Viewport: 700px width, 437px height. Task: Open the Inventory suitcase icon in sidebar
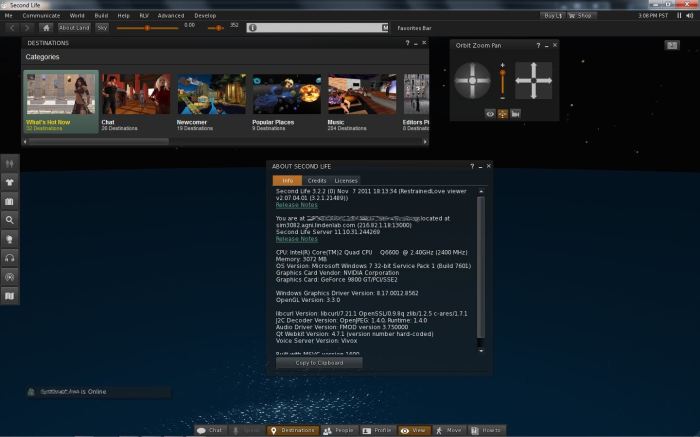click(x=10, y=201)
